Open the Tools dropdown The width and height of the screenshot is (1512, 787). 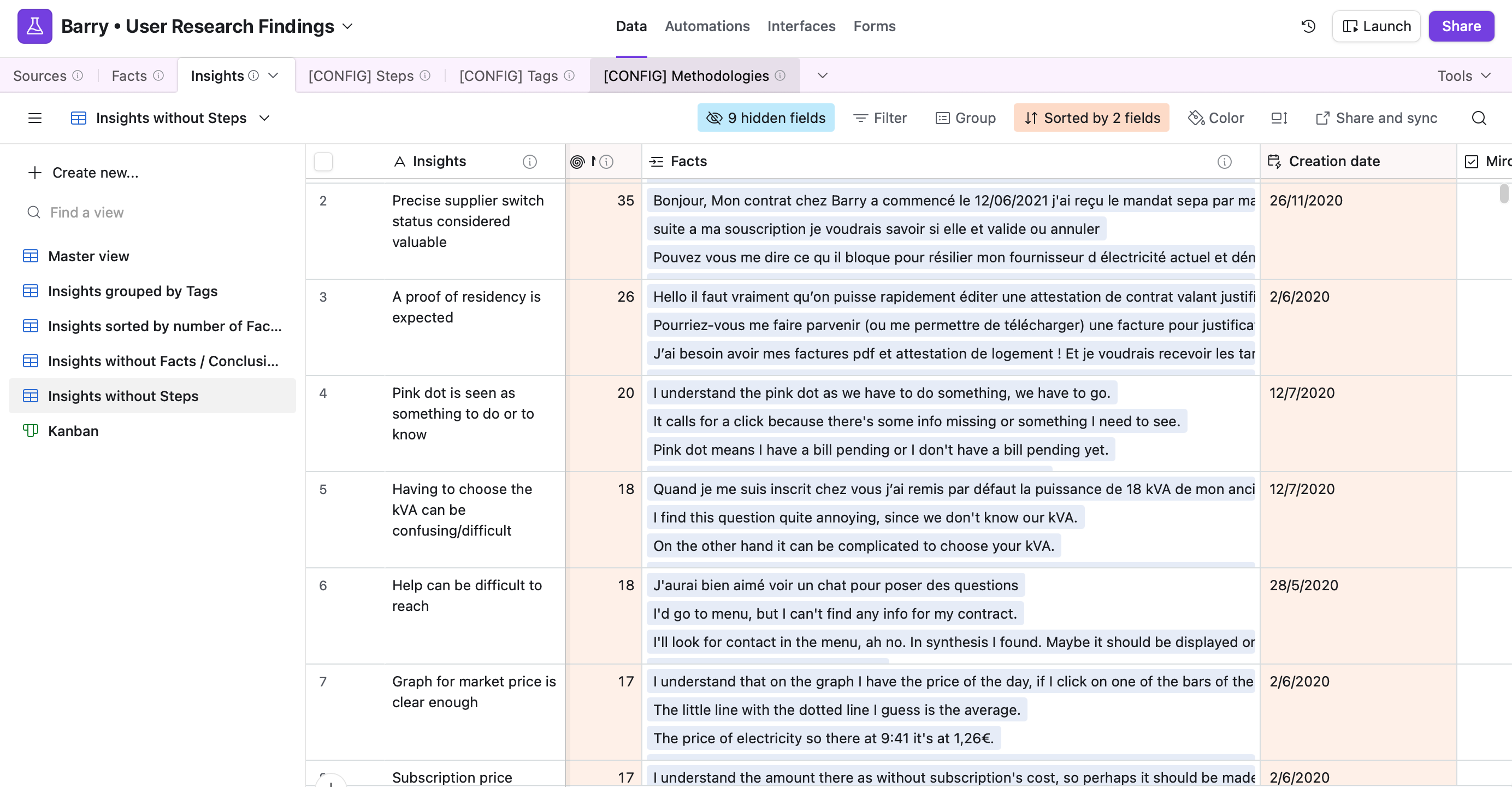pyautogui.click(x=1464, y=75)
